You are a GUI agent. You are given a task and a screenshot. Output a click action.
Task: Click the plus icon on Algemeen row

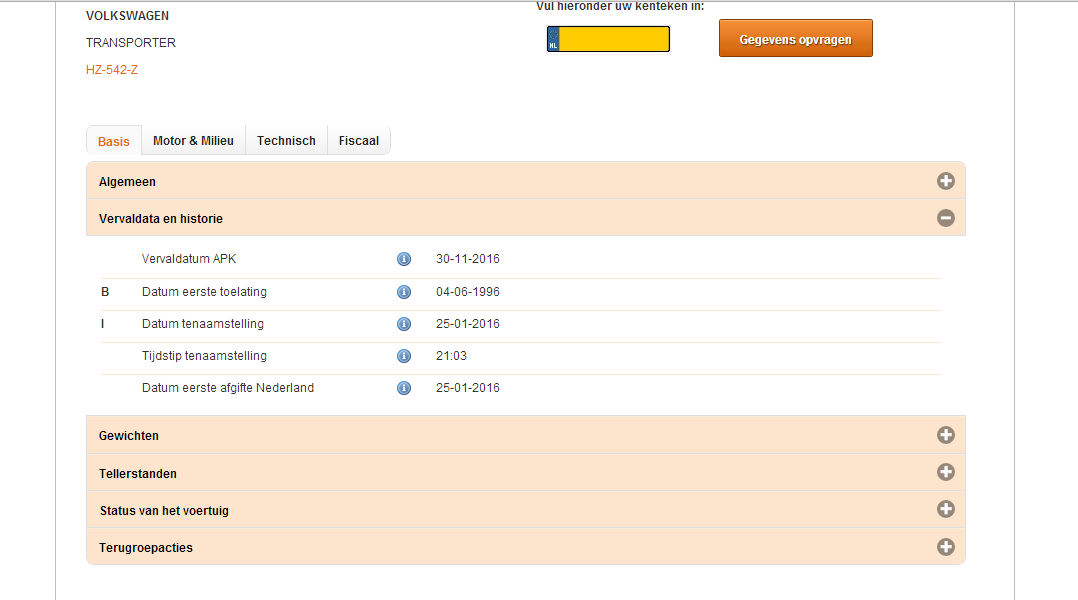click(945, 181)
